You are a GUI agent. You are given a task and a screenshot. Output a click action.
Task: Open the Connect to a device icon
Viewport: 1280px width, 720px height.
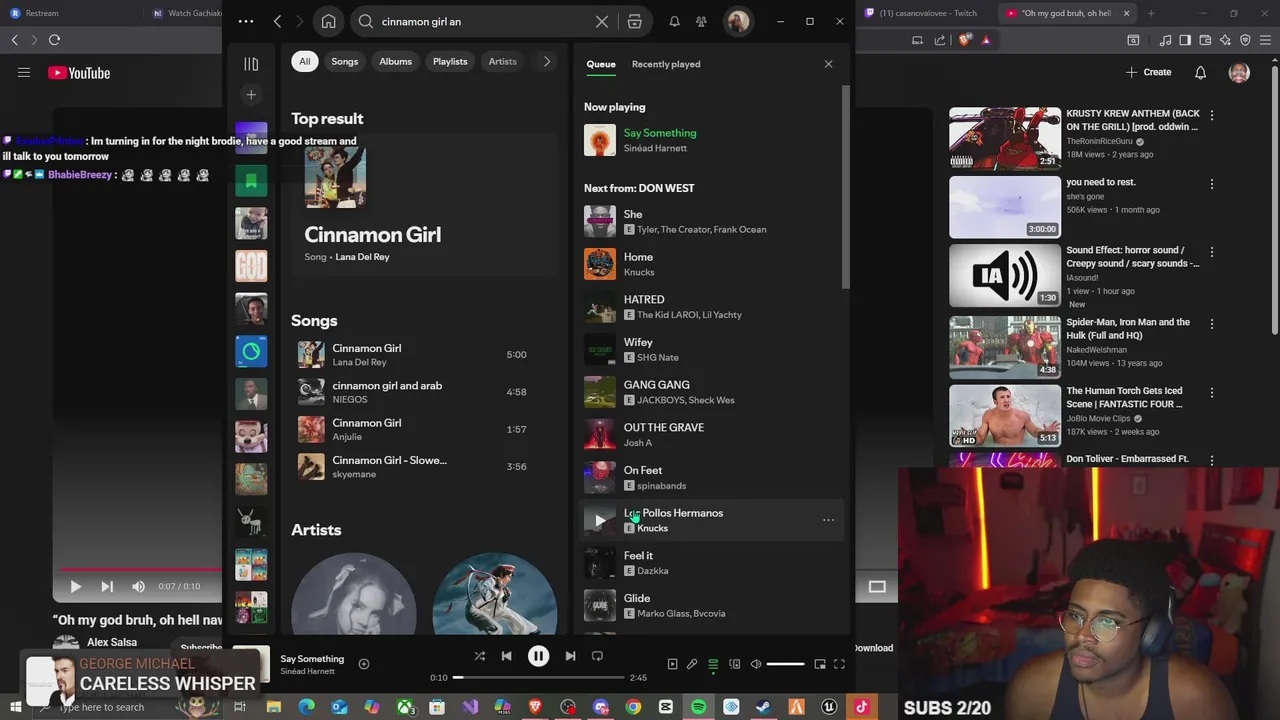(x=734, y=664)
